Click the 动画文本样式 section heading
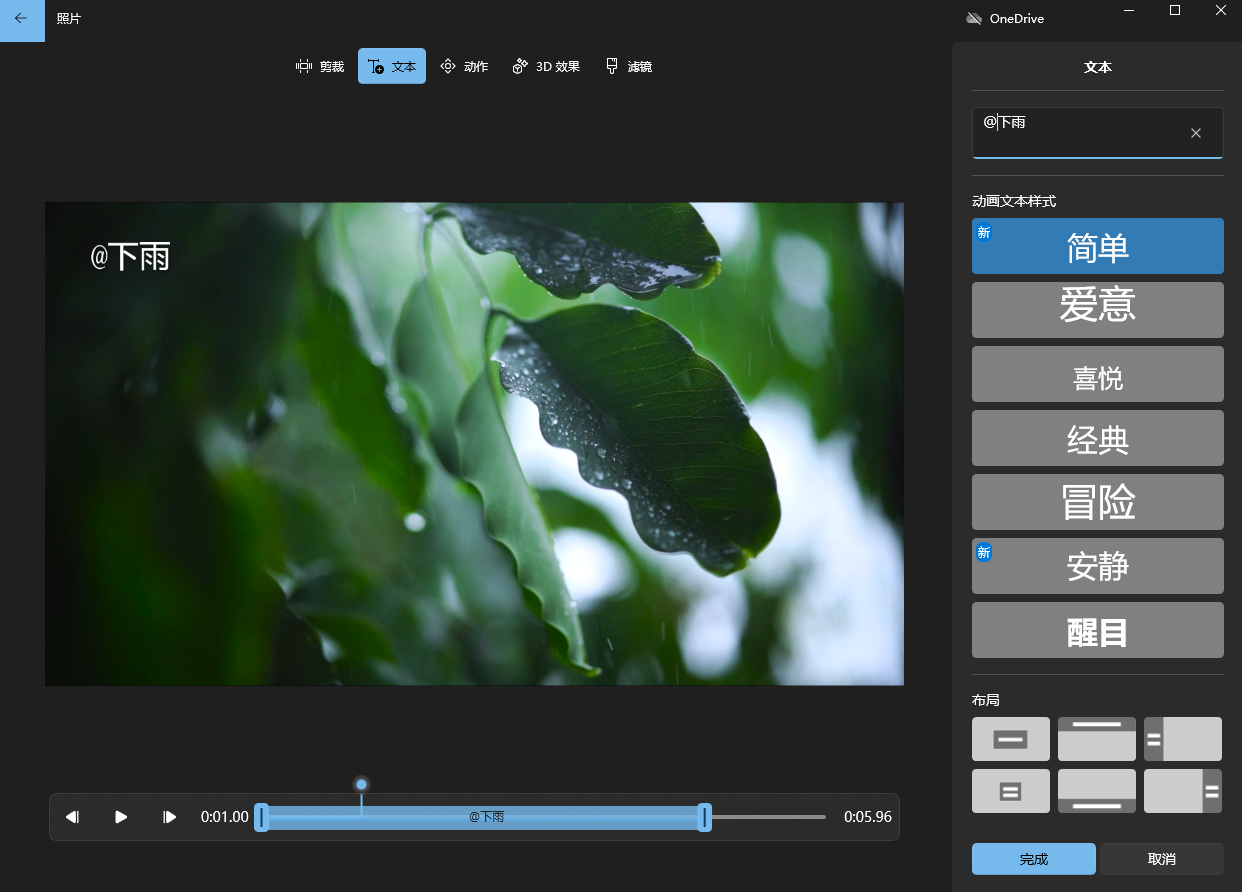The image size is (1242, 892). pos(1014,201)
